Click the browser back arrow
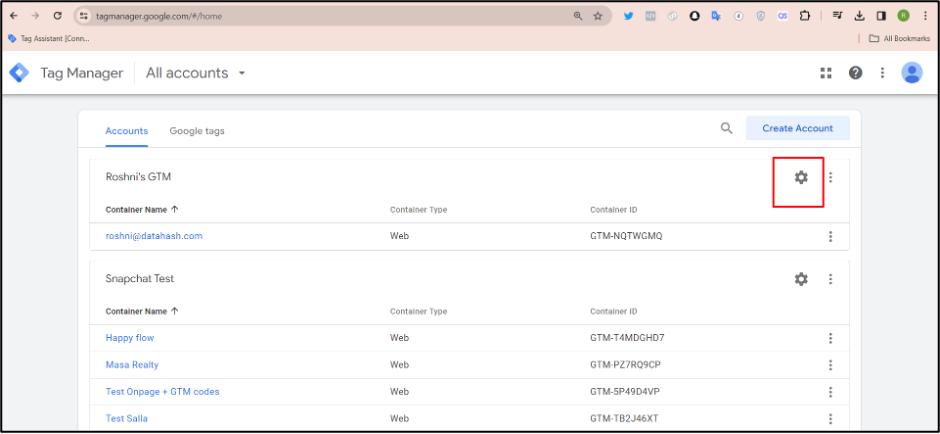The height and width of the screenshot is (434, 940). coord(14,16)
